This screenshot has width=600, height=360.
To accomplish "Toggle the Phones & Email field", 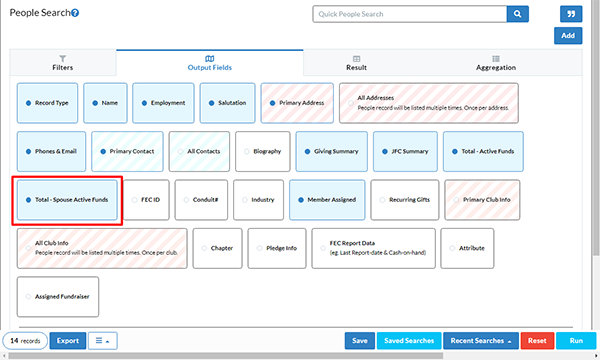I will (51, 151).
